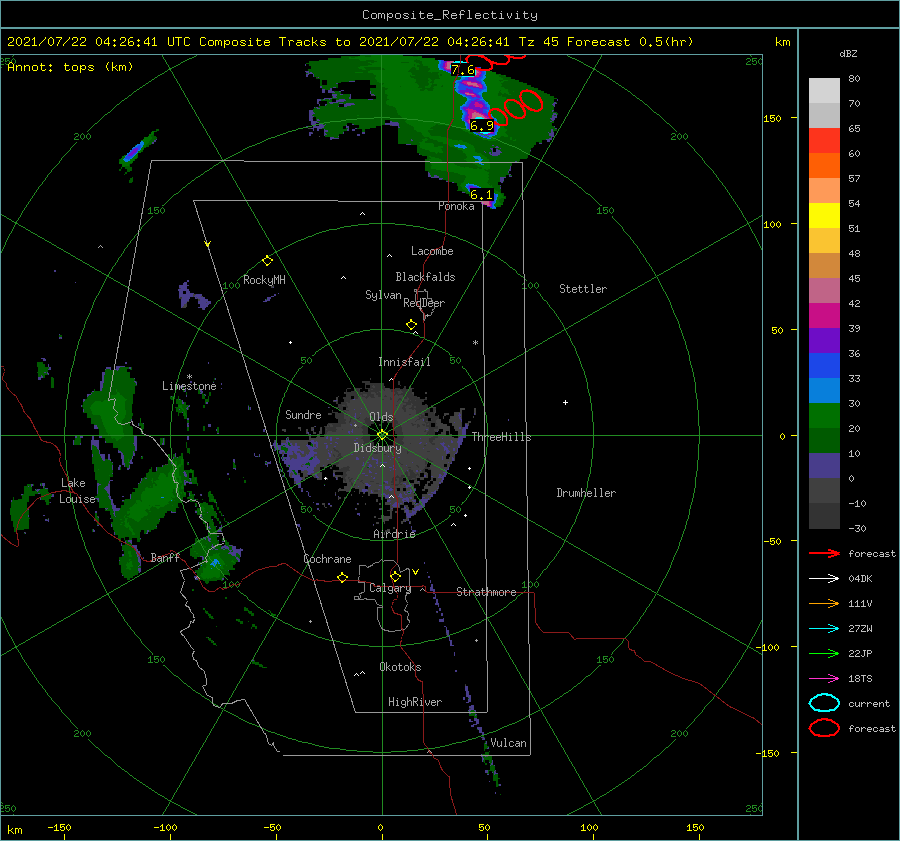Viewport: 900px width, 841px height.
Task: Click the Calgary city label
Action: coord(390,588)
